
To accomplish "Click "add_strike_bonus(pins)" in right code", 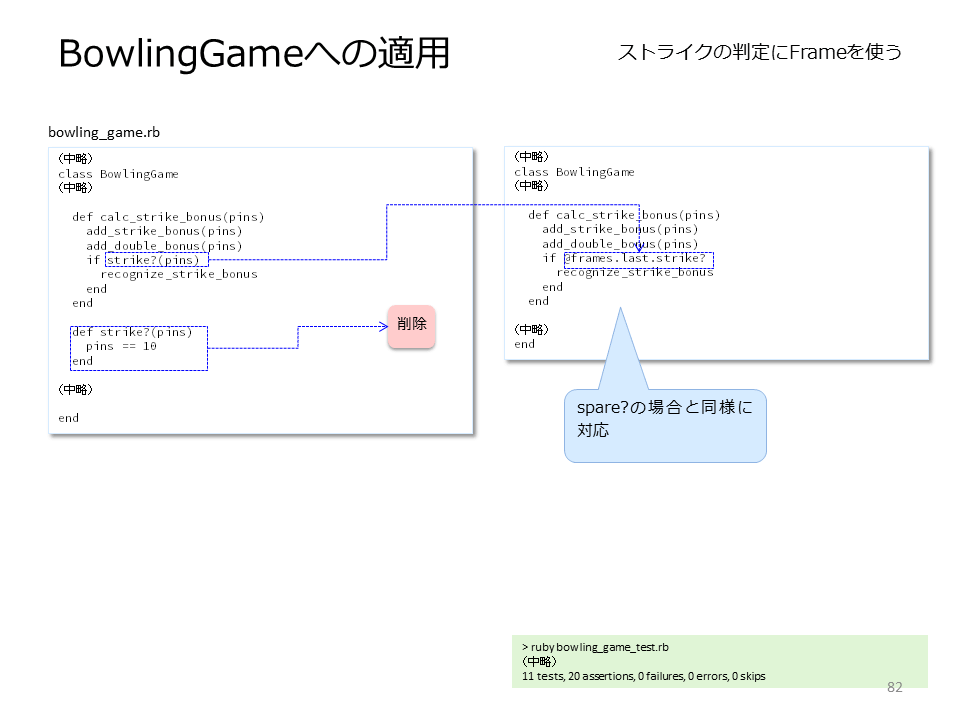I will click(620, 230).
